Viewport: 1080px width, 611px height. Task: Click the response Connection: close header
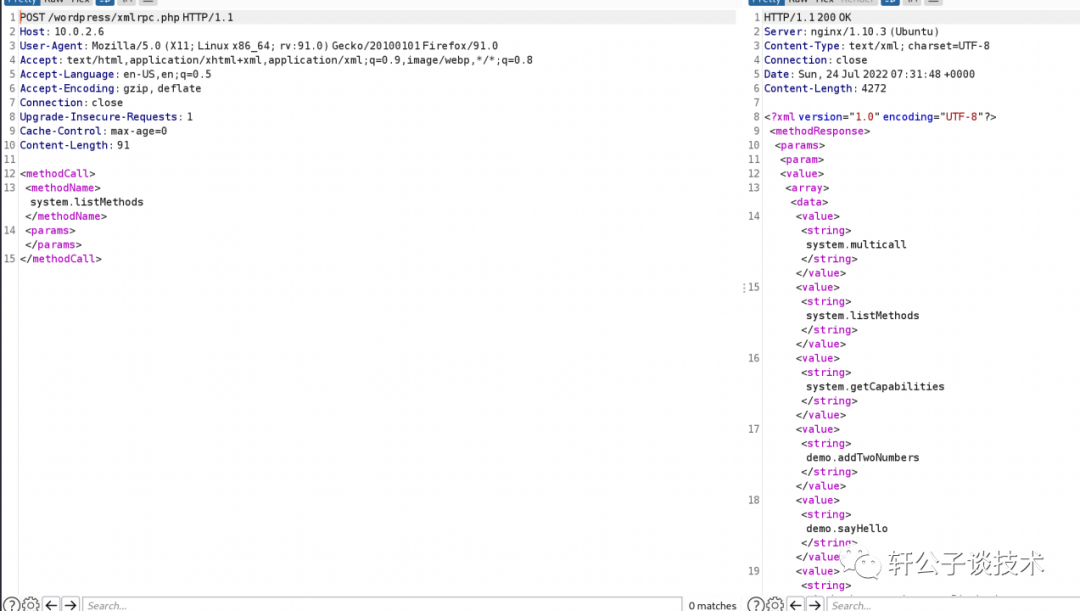815,60
